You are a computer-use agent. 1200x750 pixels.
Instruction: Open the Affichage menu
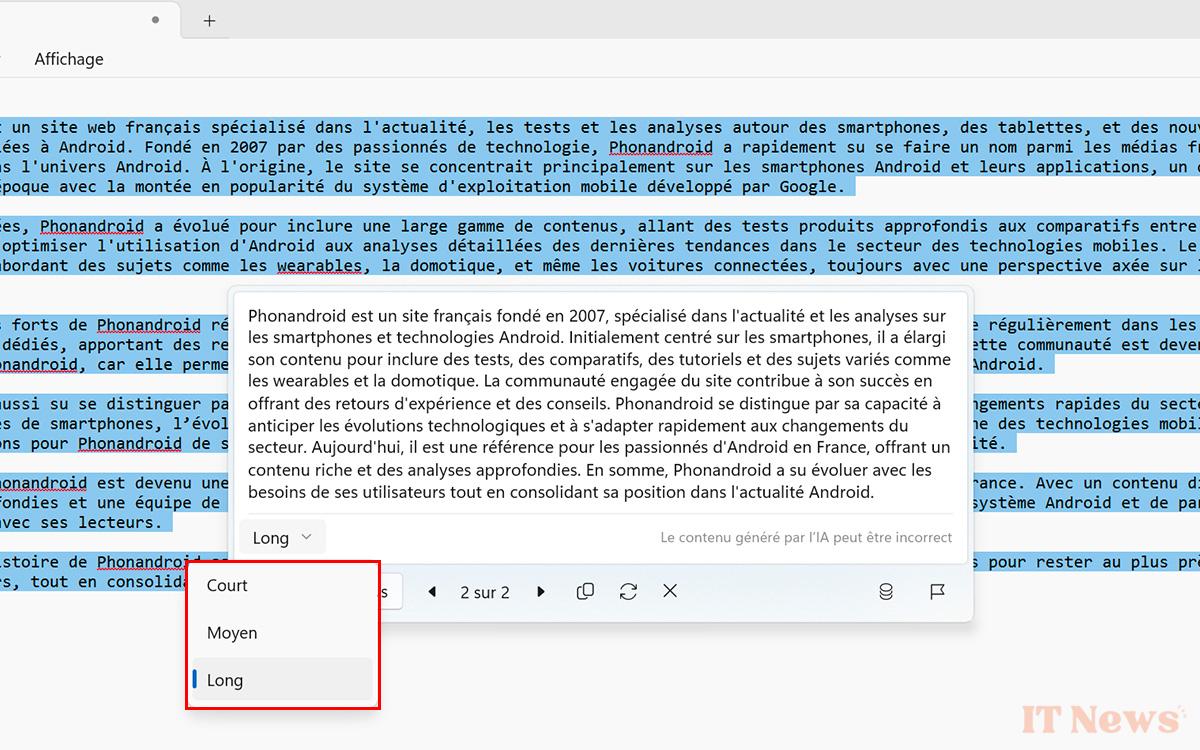tap(69, 59)
